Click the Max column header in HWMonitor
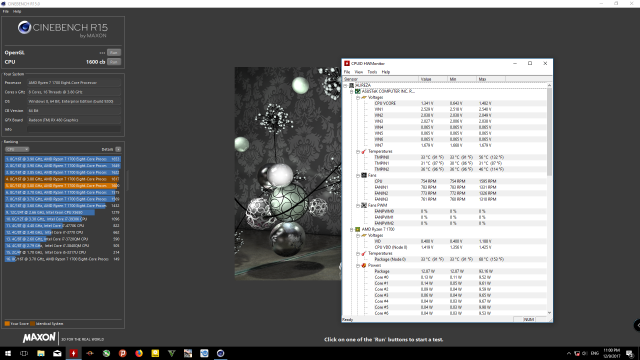The image size is (640, 360). point(491,79)
